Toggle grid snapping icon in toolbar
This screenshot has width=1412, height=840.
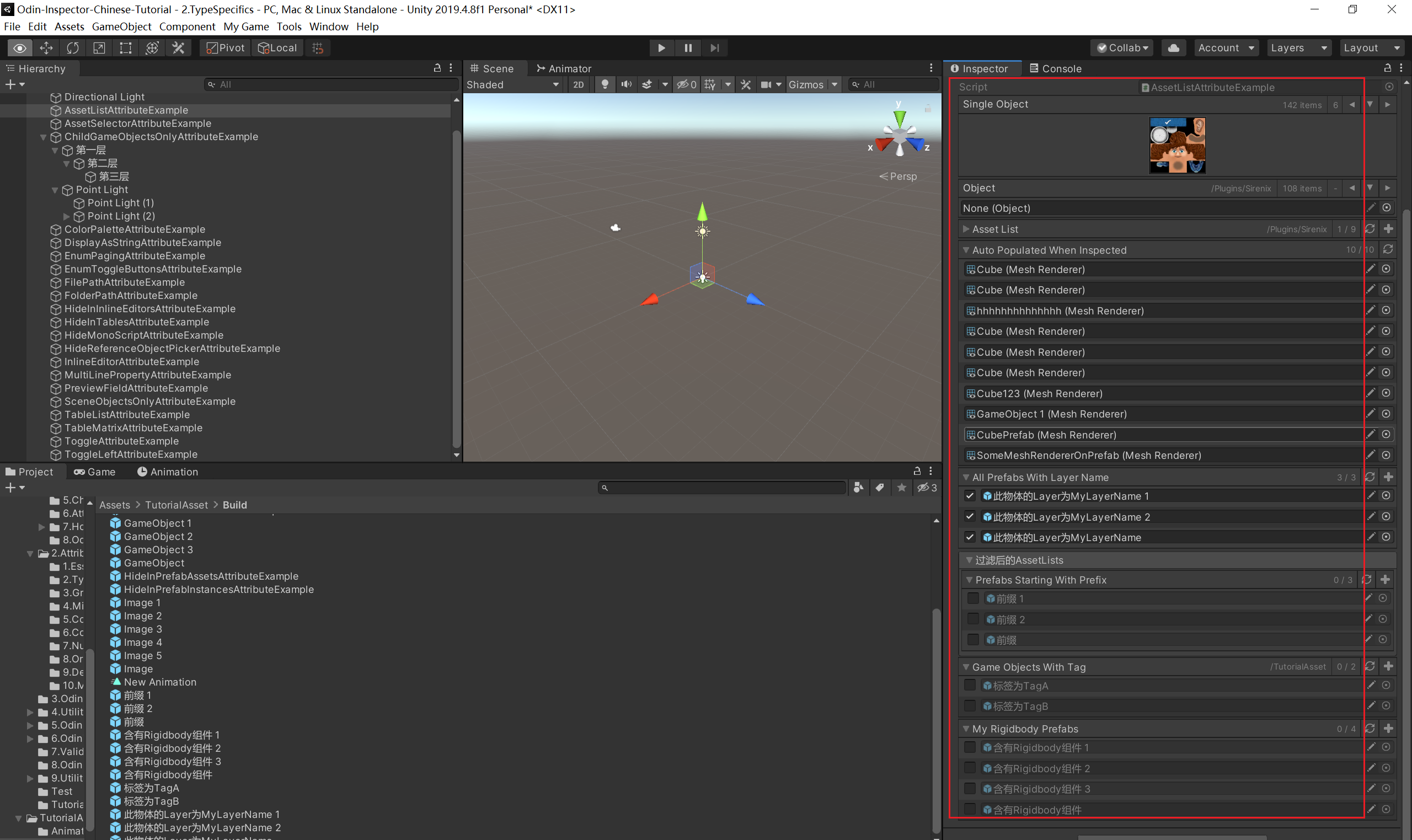pyautogui.click(x=318, y=48)
